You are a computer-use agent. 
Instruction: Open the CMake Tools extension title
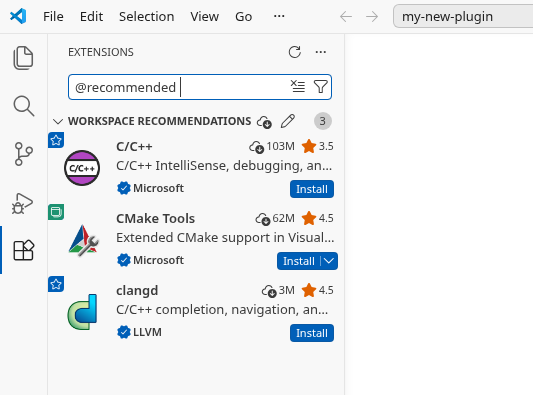click(x=155, y=219)
